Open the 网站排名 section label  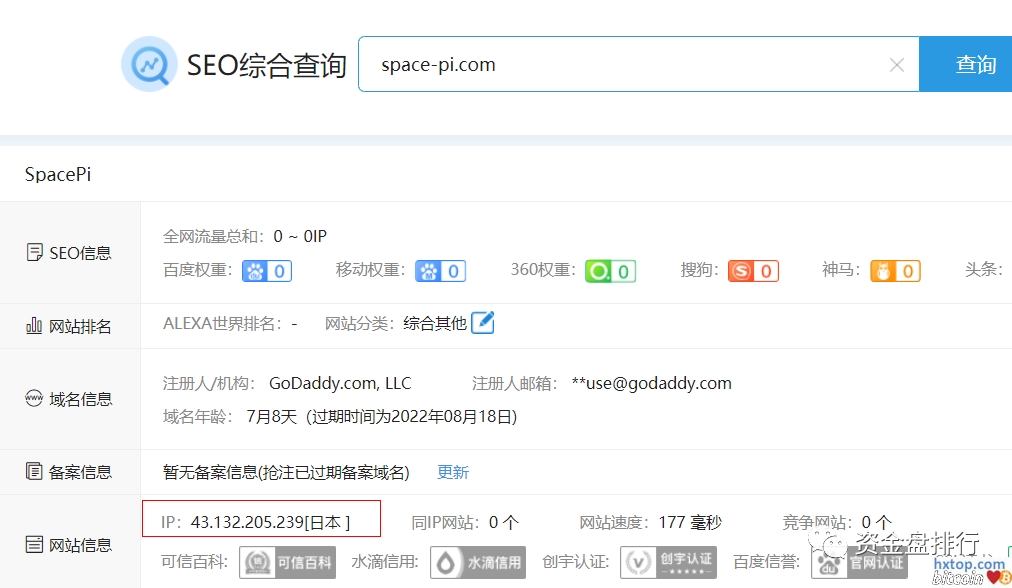click(69, 326)
